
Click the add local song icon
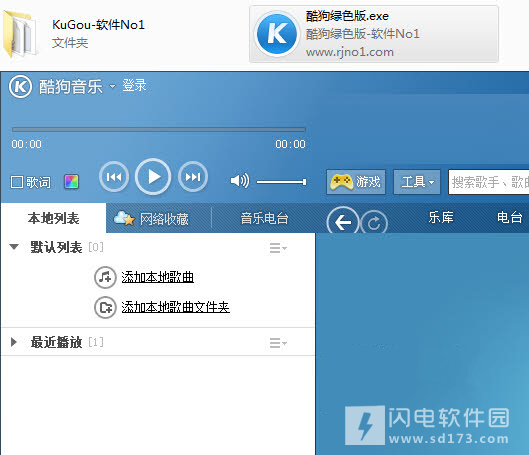[105, 277]
